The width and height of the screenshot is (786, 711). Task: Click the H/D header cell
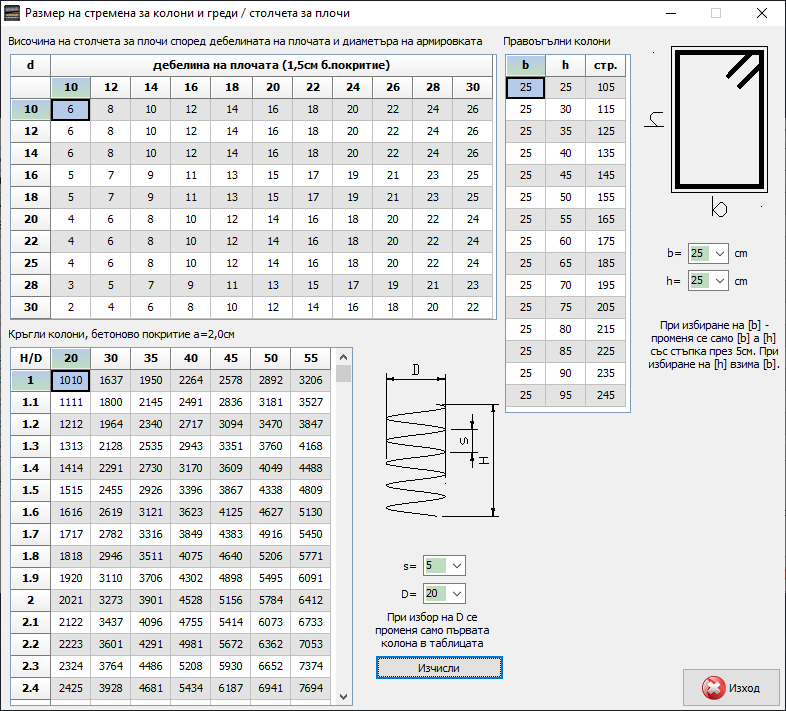click(x=31, y=357)
